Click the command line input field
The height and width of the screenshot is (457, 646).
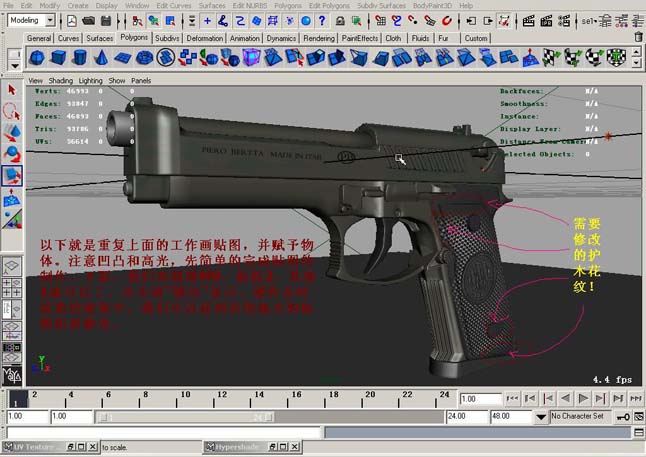pos(163,432)
